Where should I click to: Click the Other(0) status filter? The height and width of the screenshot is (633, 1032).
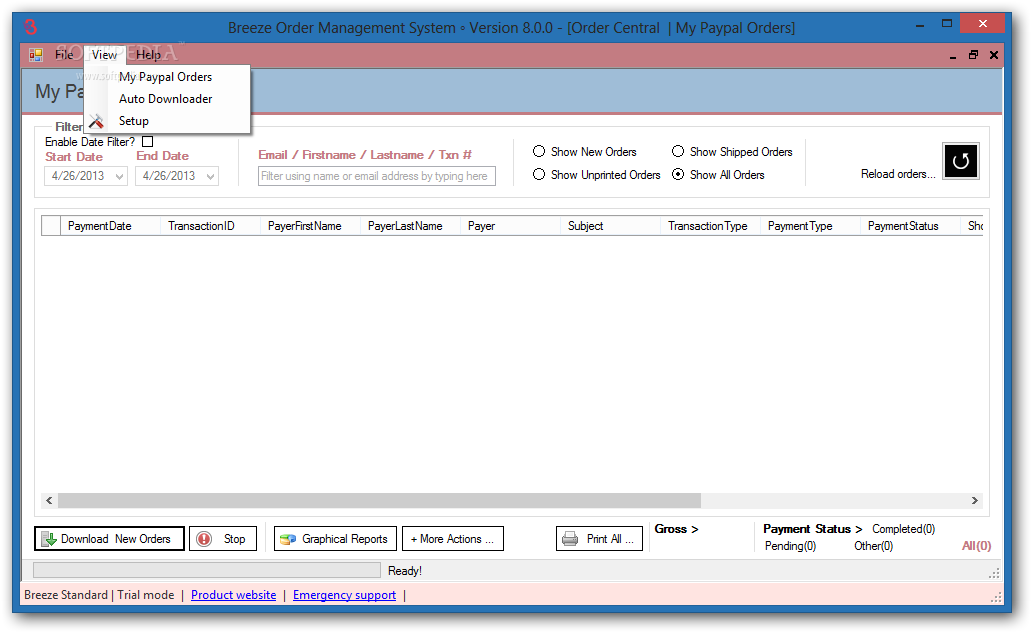tap(873, 546)
